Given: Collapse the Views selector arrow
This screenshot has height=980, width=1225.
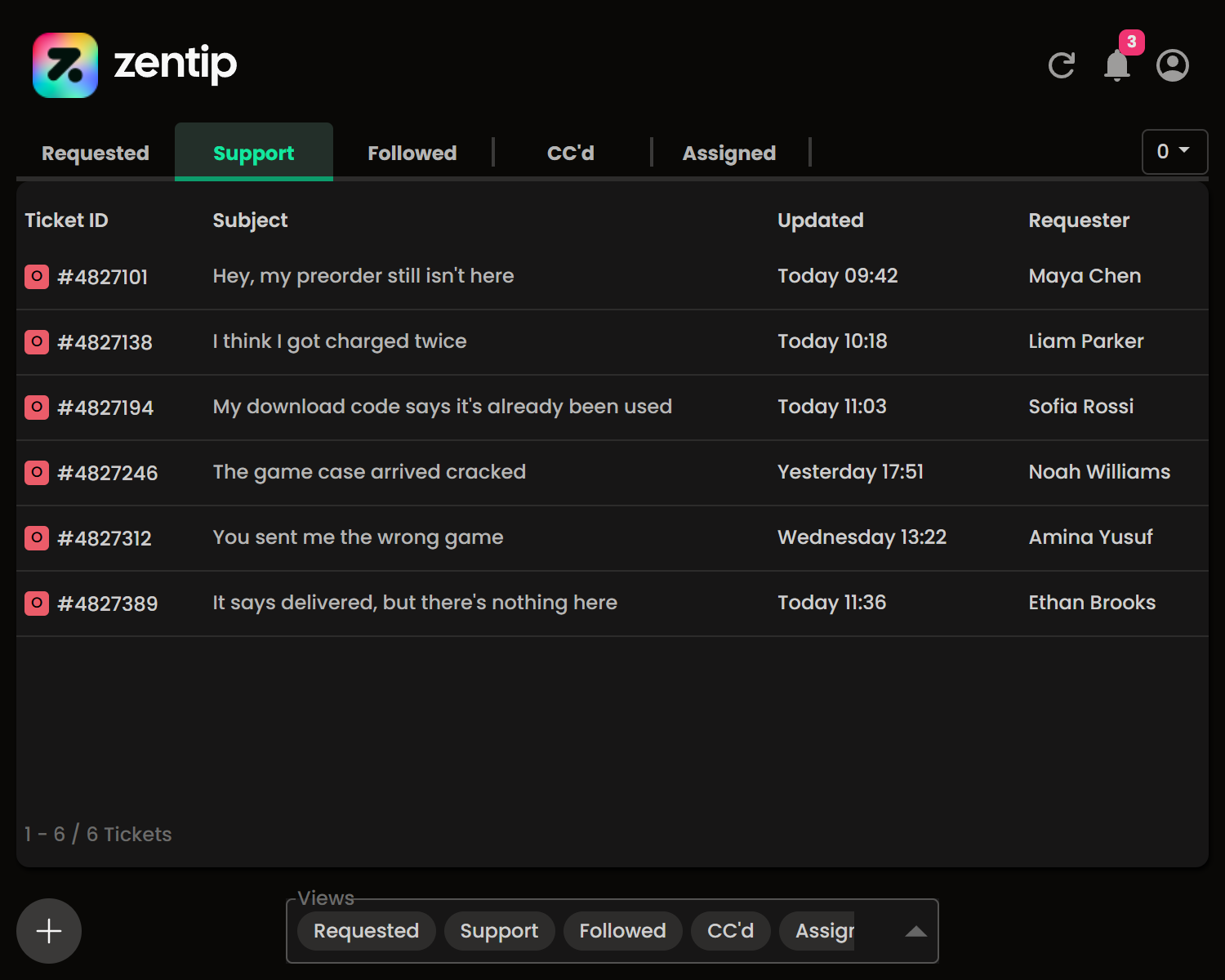Looking at the screenshot, I should click(x=916, y=931).
